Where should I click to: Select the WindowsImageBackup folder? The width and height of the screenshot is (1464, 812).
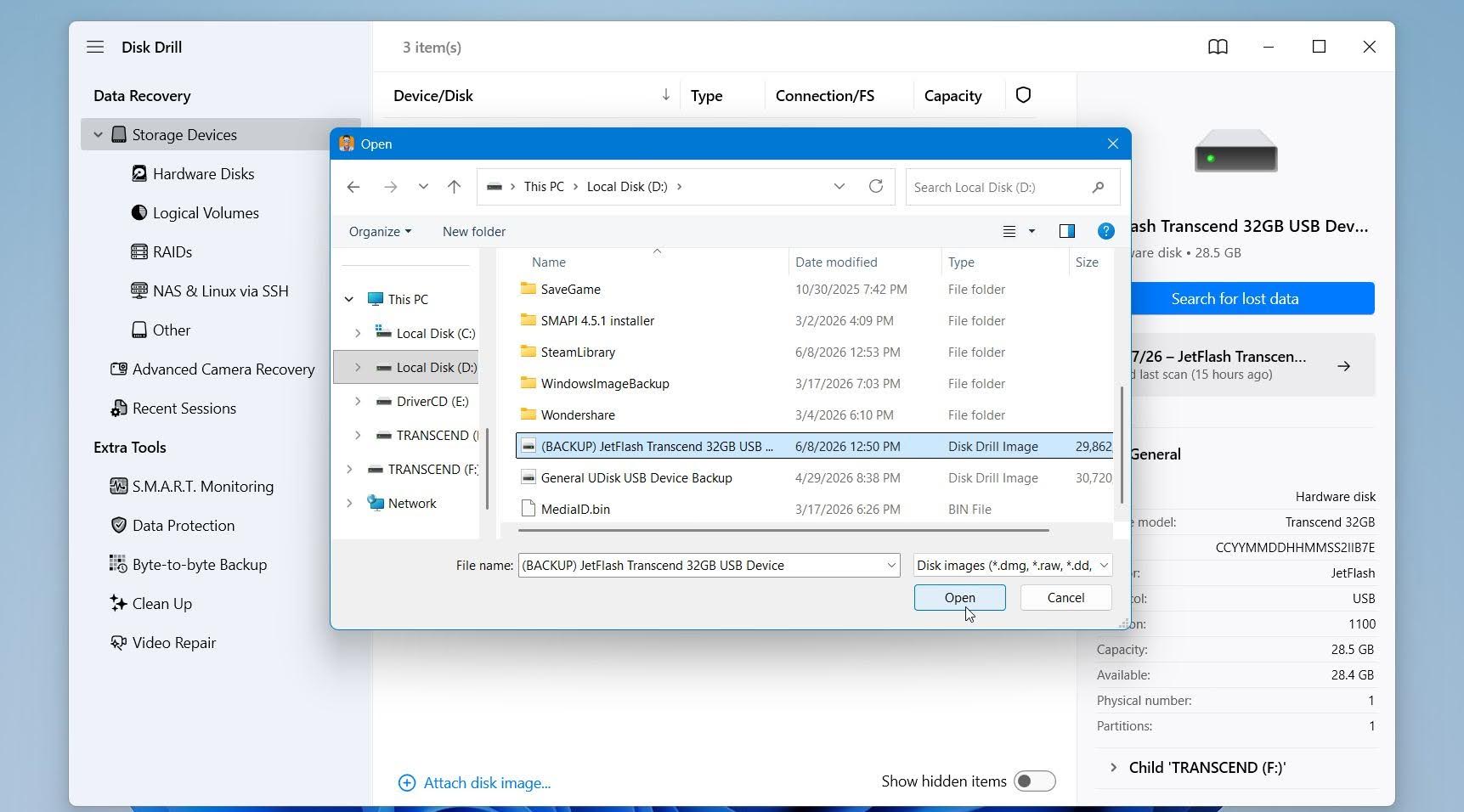(x=814, y=383)
